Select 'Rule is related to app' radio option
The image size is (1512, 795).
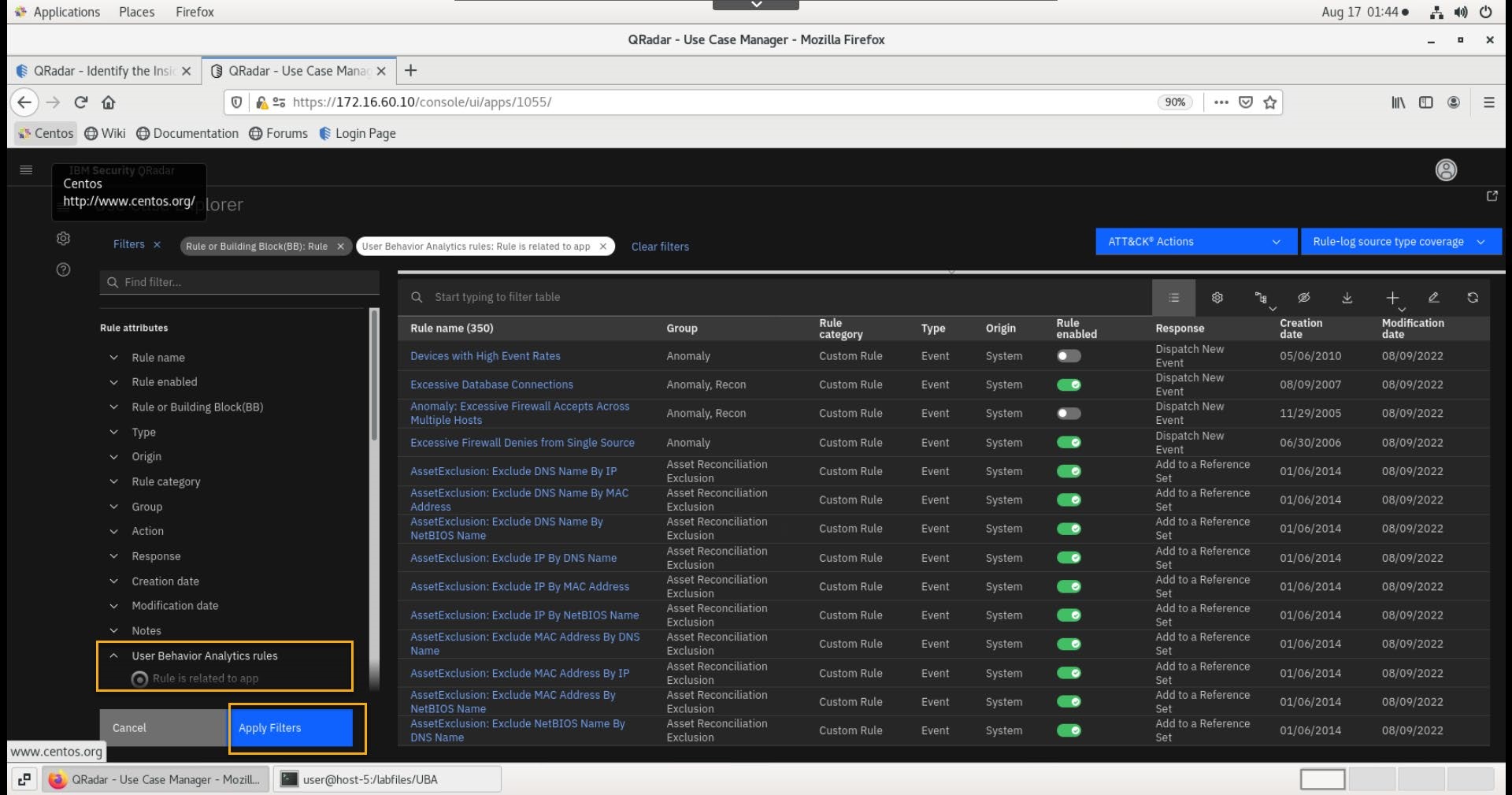tap(139, 679)
